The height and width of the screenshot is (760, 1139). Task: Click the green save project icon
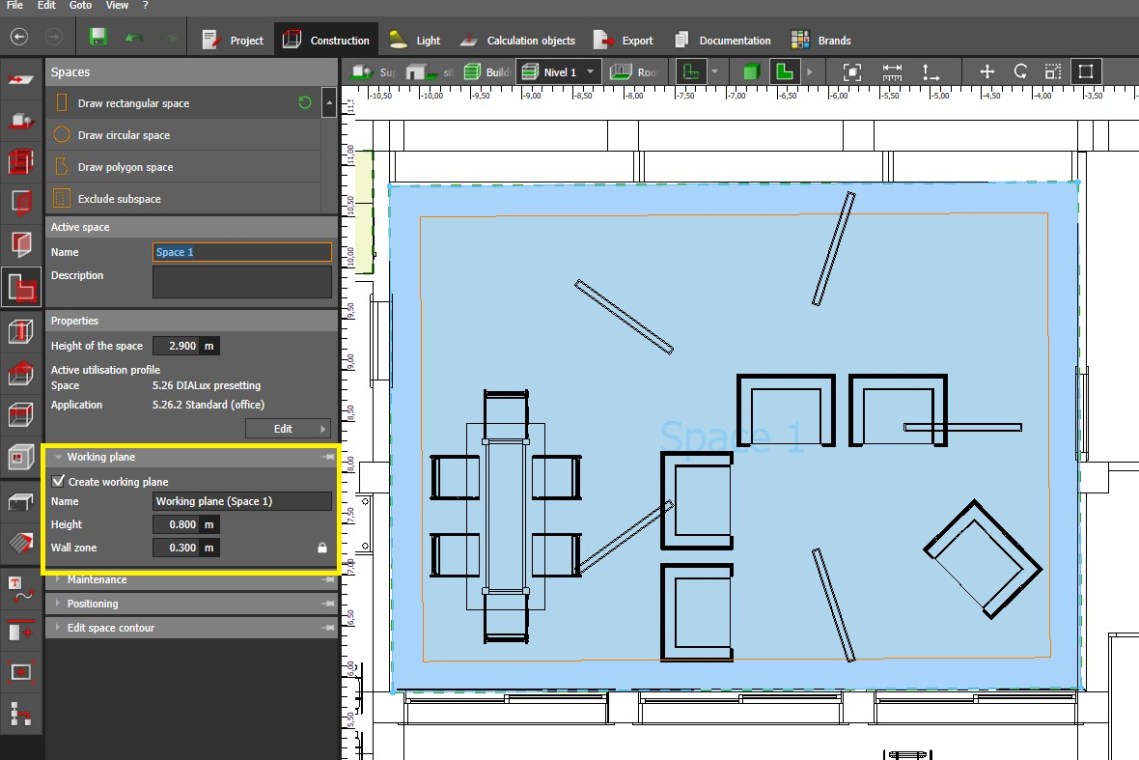point(98,38)
